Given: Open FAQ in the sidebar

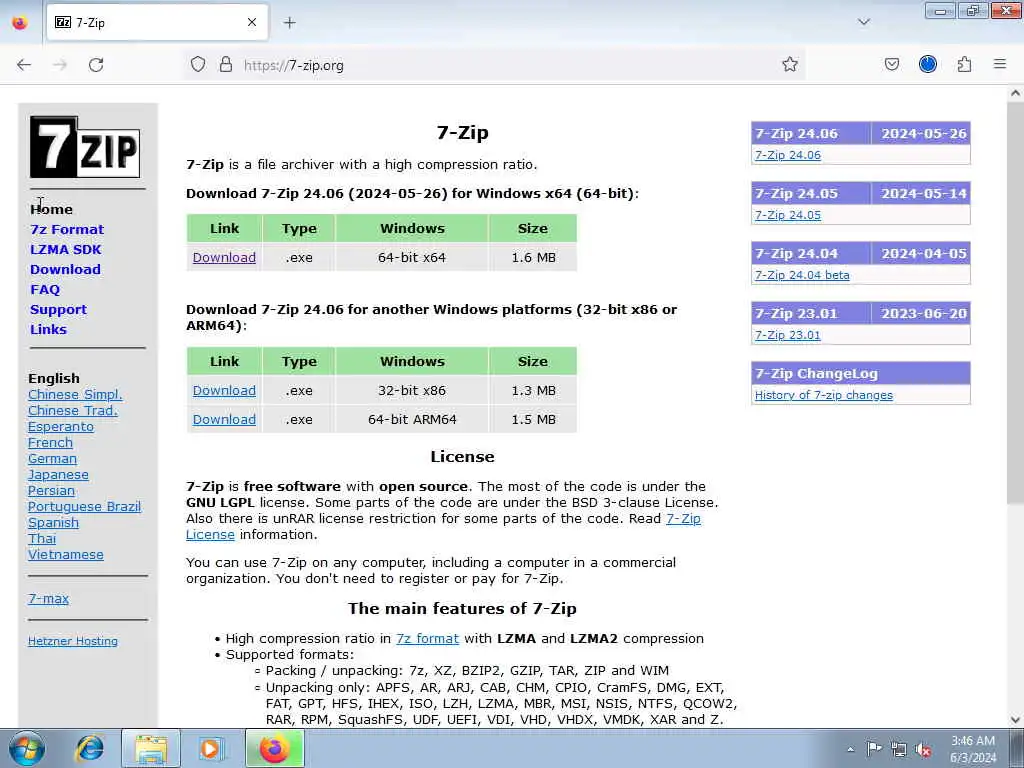Looking at the screenshot, I should coord(45,289).
